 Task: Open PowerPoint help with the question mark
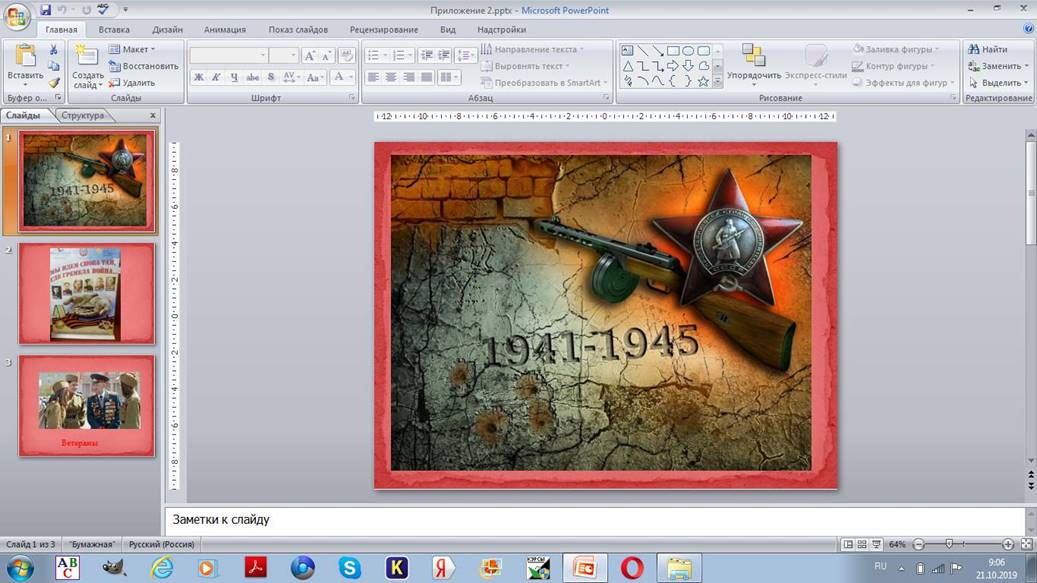[x=1028, y=28]
